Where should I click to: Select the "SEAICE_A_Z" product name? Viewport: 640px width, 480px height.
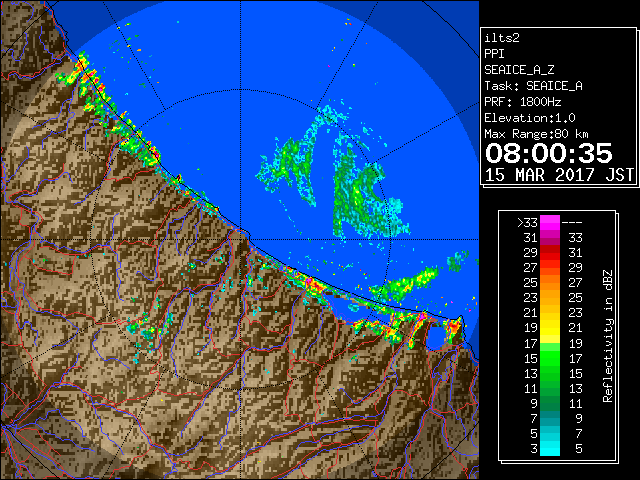pyautogui.click(x=519, y=70)
